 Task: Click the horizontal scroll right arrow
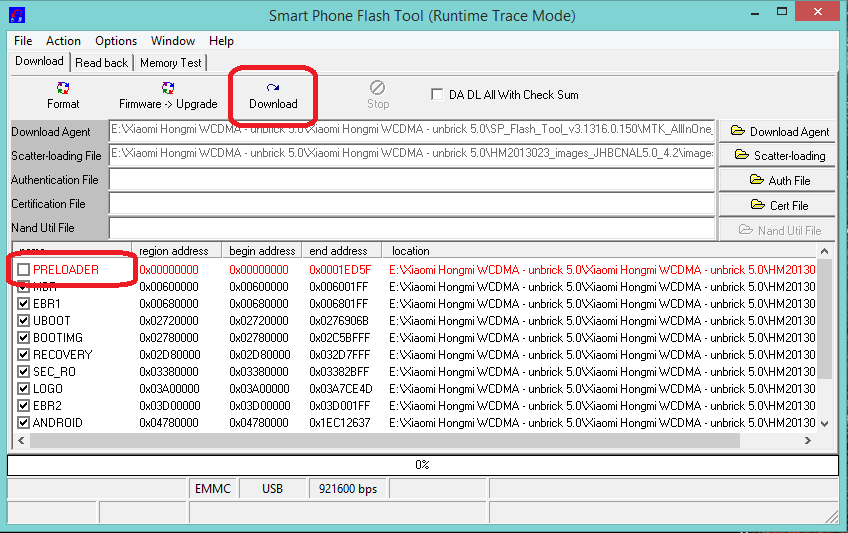808,441
